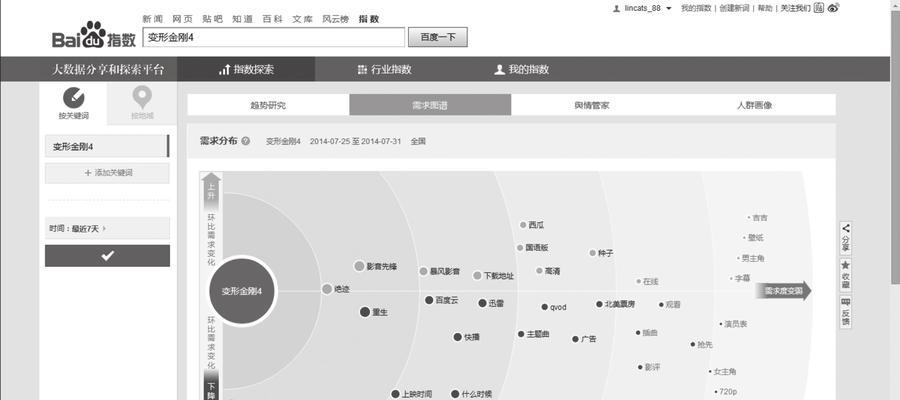The image size is (900, 400).
Task: Select the 按地域 location pin icon
Action: click(142, 97)
